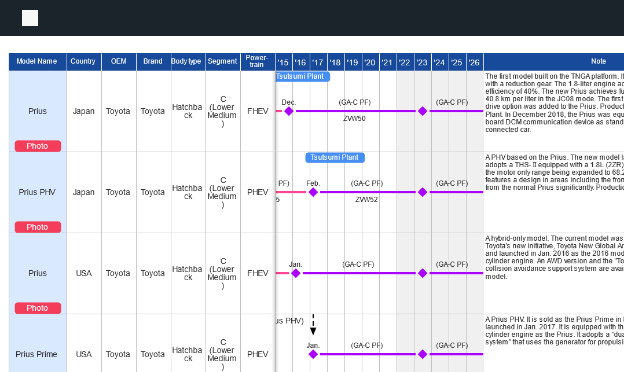Click model name Prius Prime

[x=36, y=354]
